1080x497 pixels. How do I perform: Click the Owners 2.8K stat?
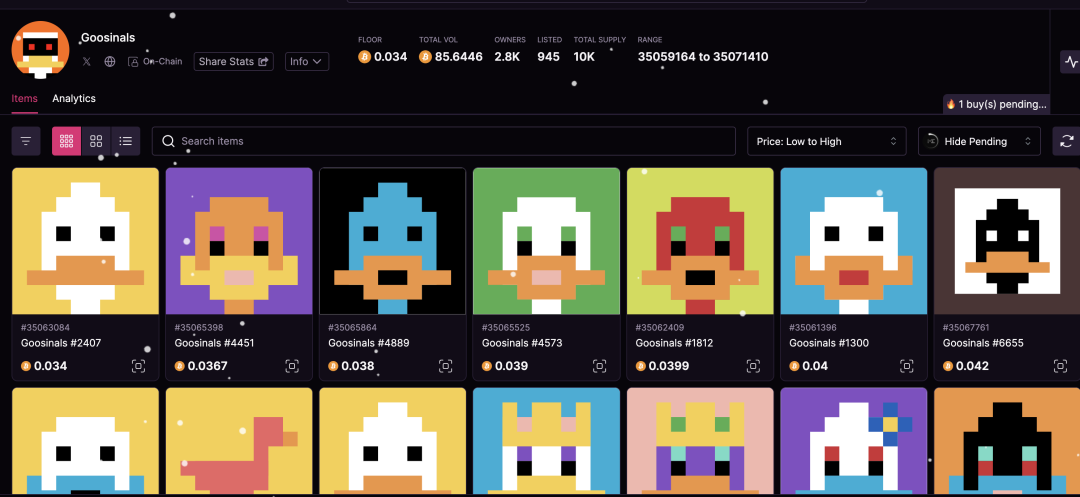pos(510,51)
